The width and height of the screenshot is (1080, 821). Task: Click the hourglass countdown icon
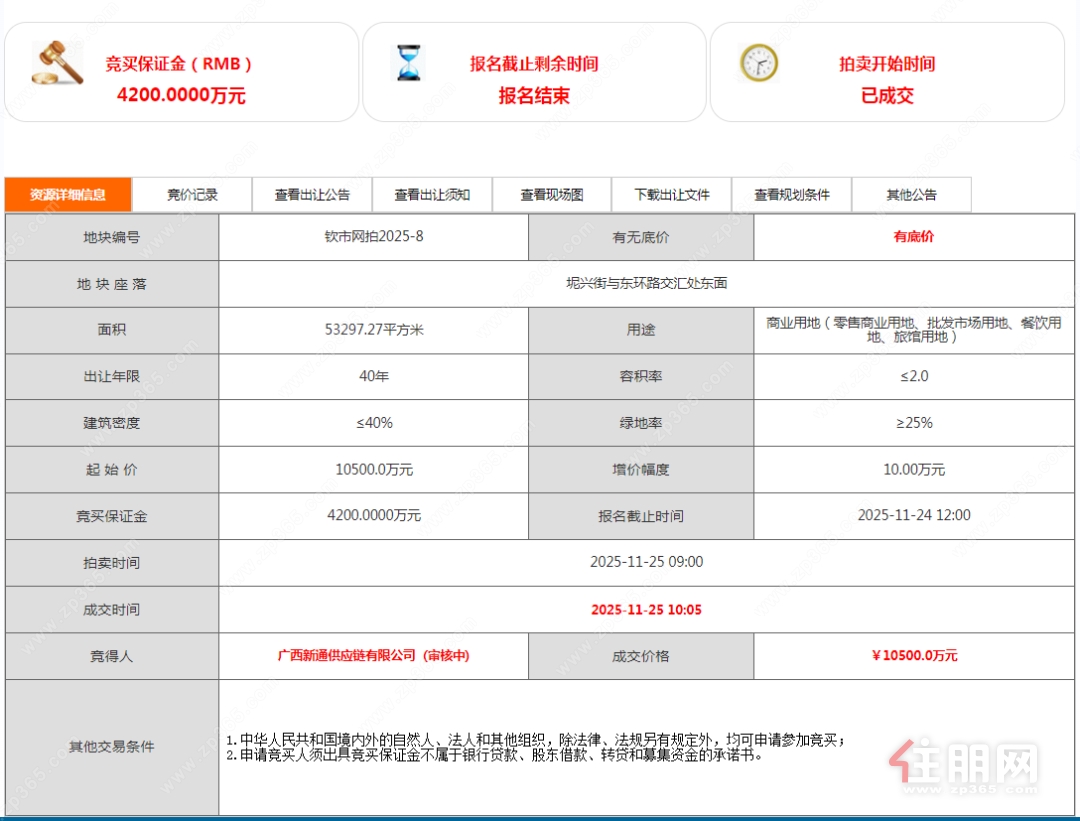click(x=409, y=63)
